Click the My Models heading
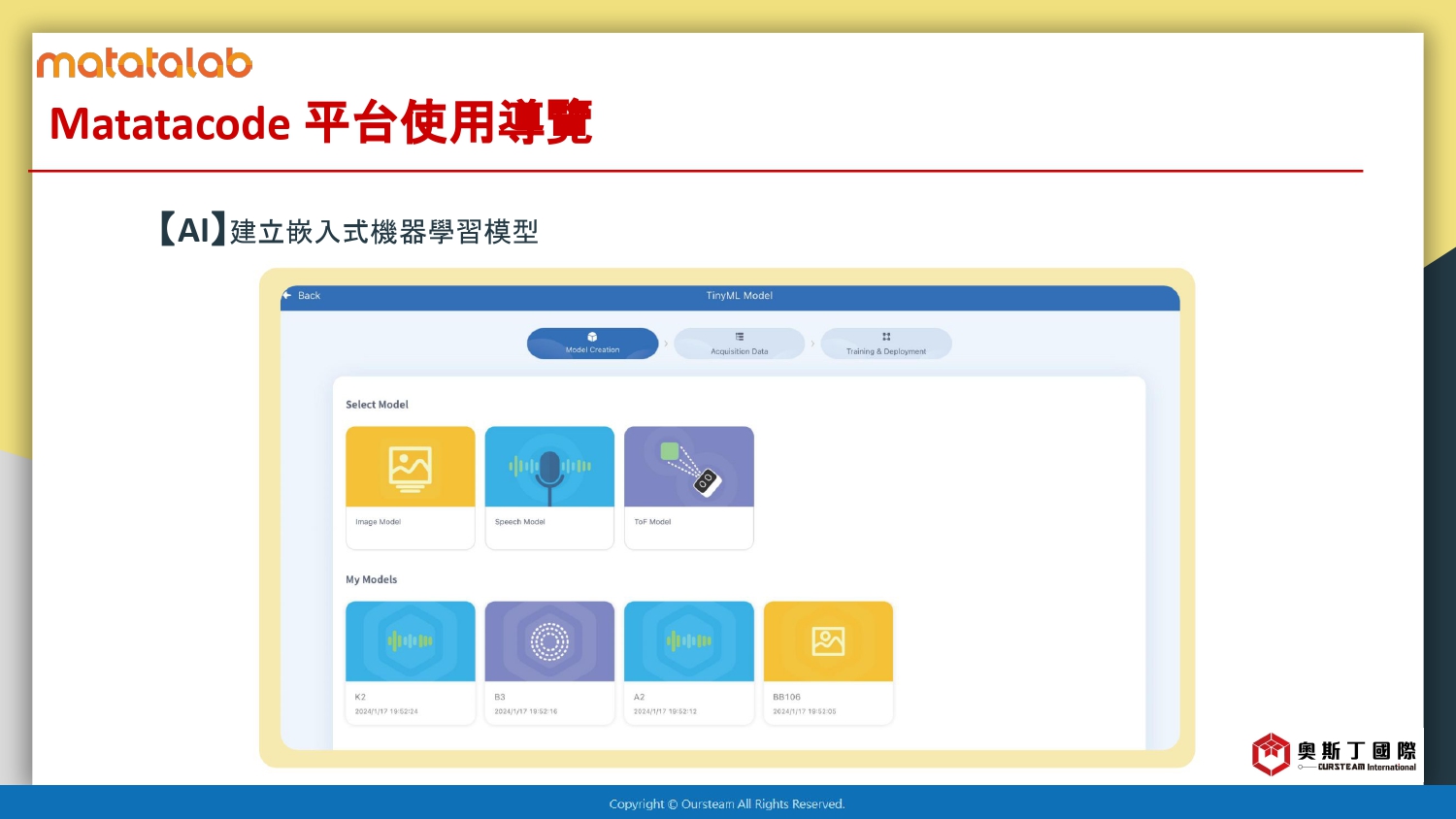This screenshot has width=1456, height=819. [371, 579]
